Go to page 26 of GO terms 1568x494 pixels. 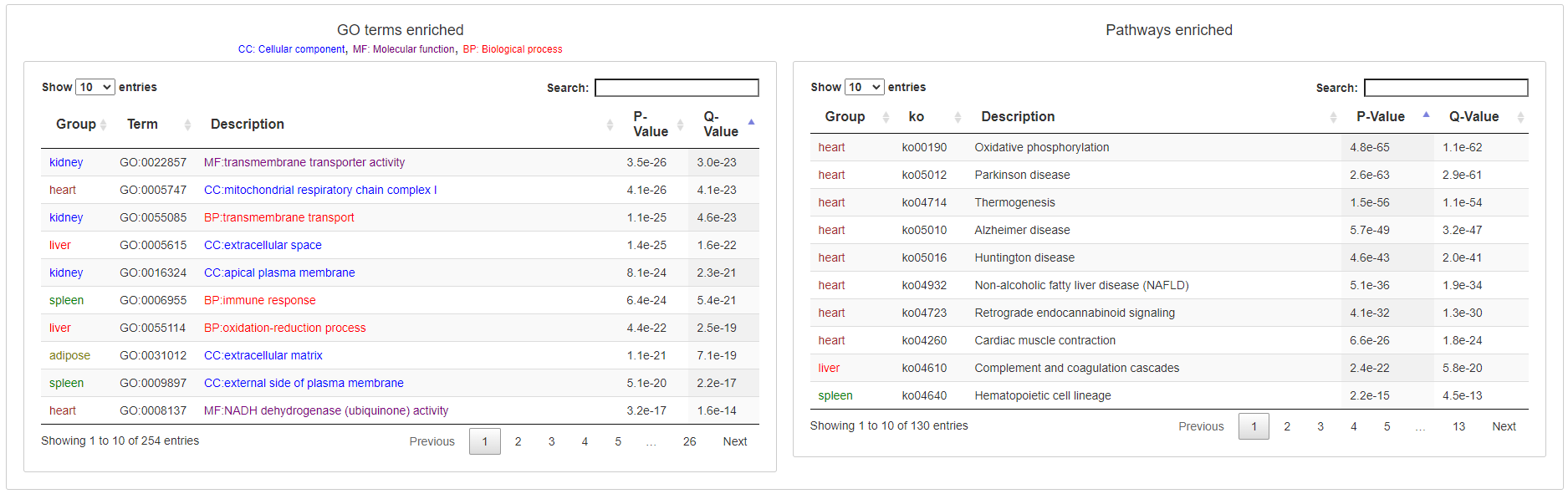tap(689, 441)
